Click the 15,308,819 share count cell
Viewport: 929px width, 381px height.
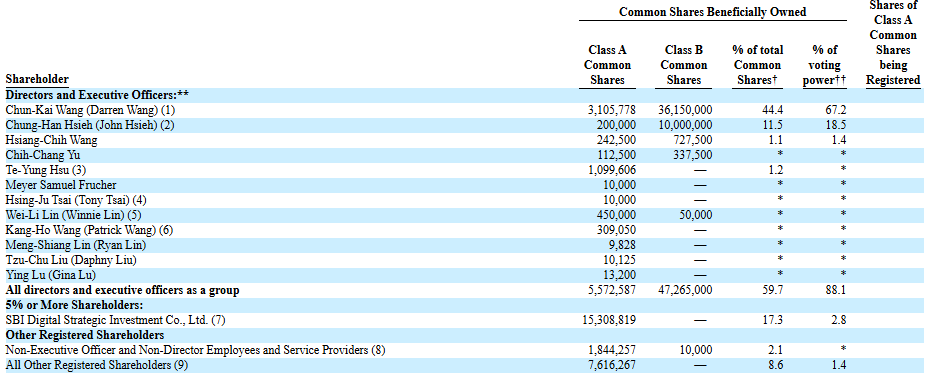610,320
